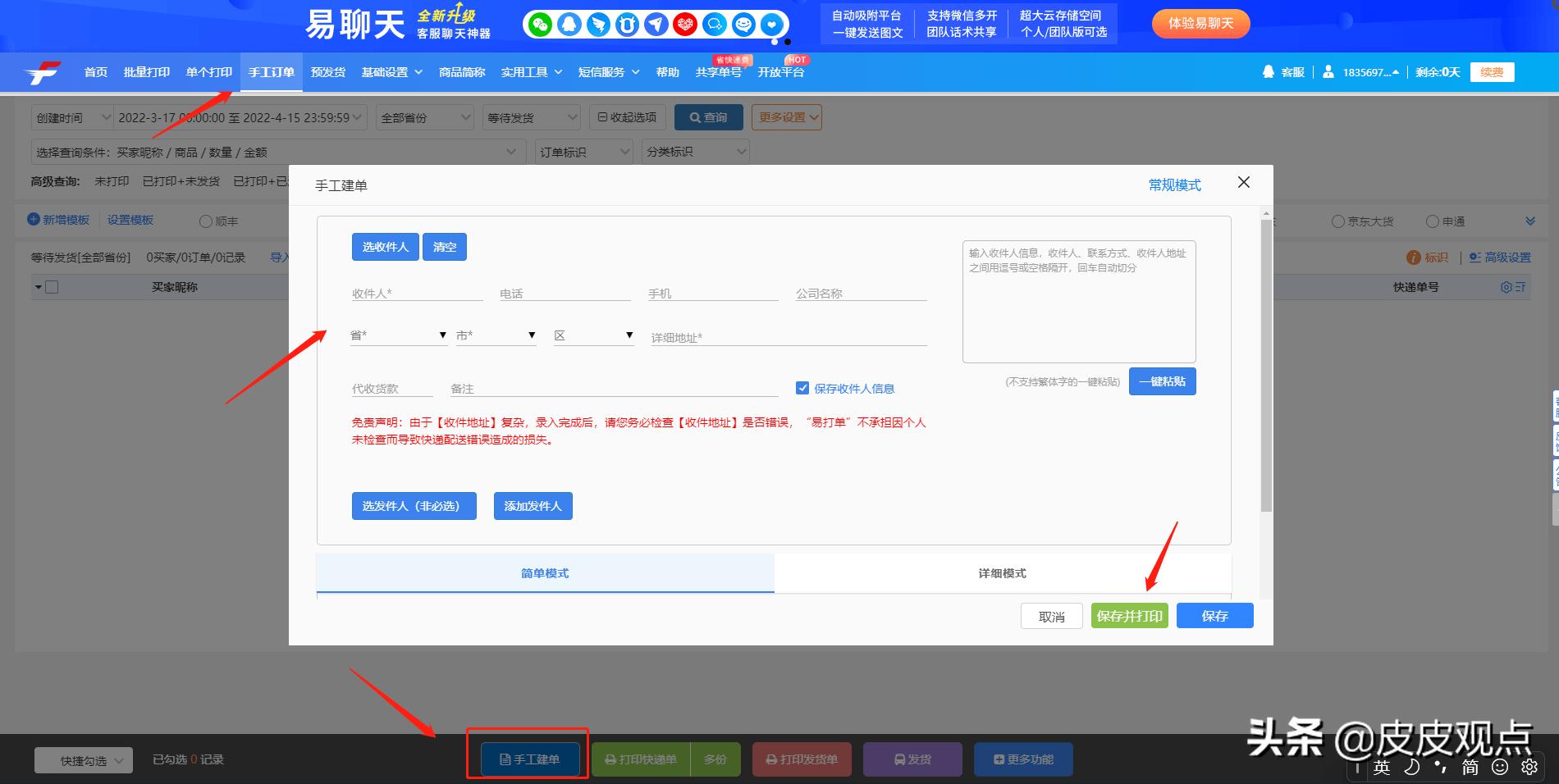Open the 全部省份 dropdown

(x=423, y=116)
